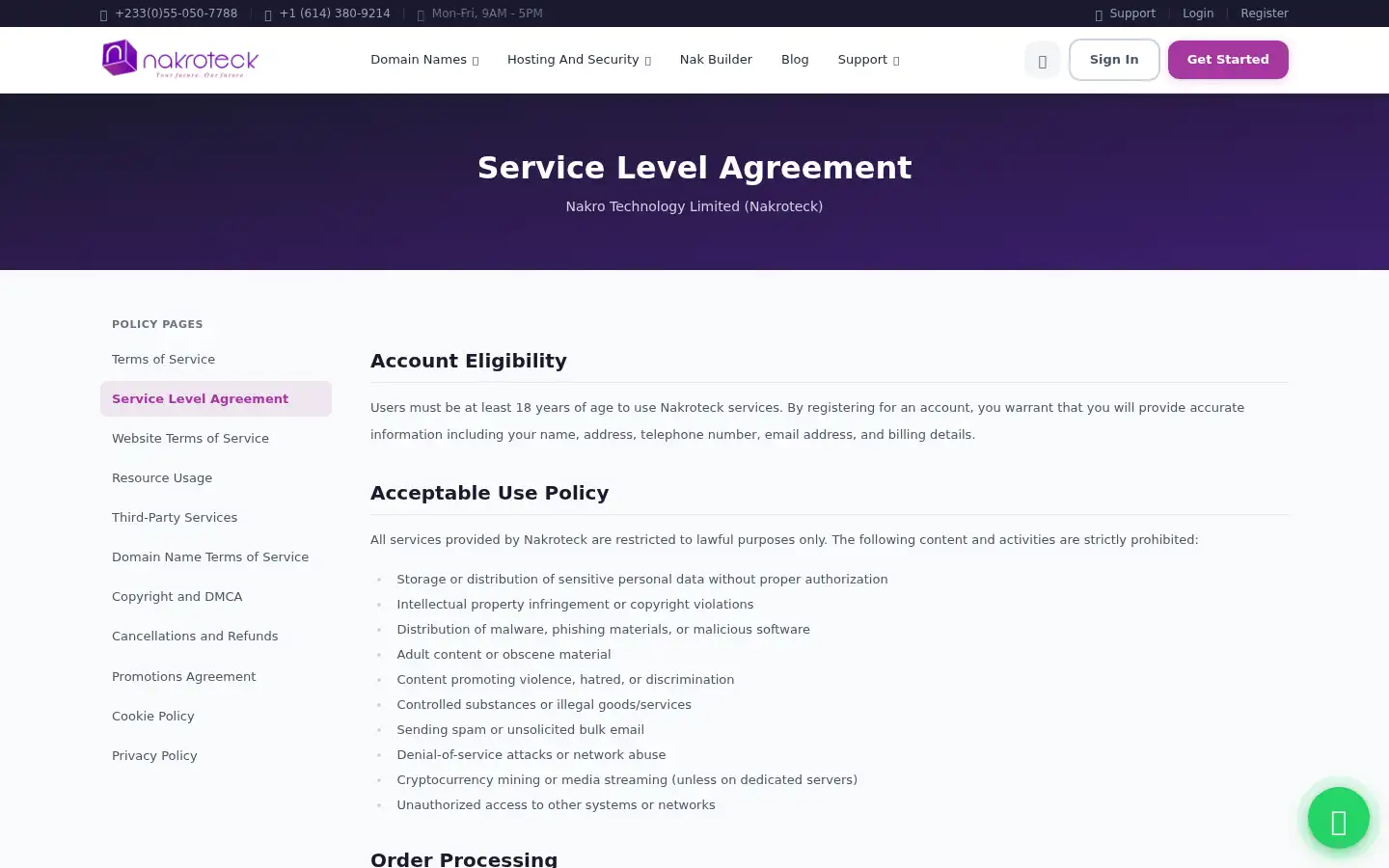Click the icon button beside Sign In
Image resolution: width=1389 pixels, height=868 pixels.
[x=1042, y=60]
